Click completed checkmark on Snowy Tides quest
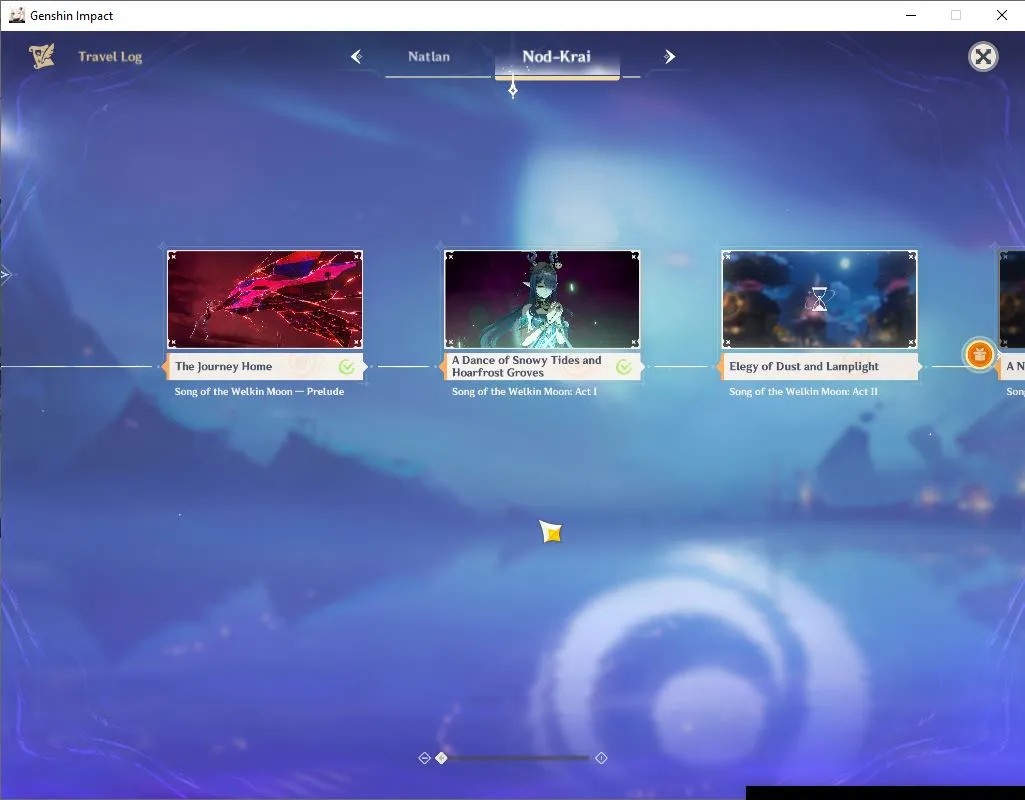 624,367
